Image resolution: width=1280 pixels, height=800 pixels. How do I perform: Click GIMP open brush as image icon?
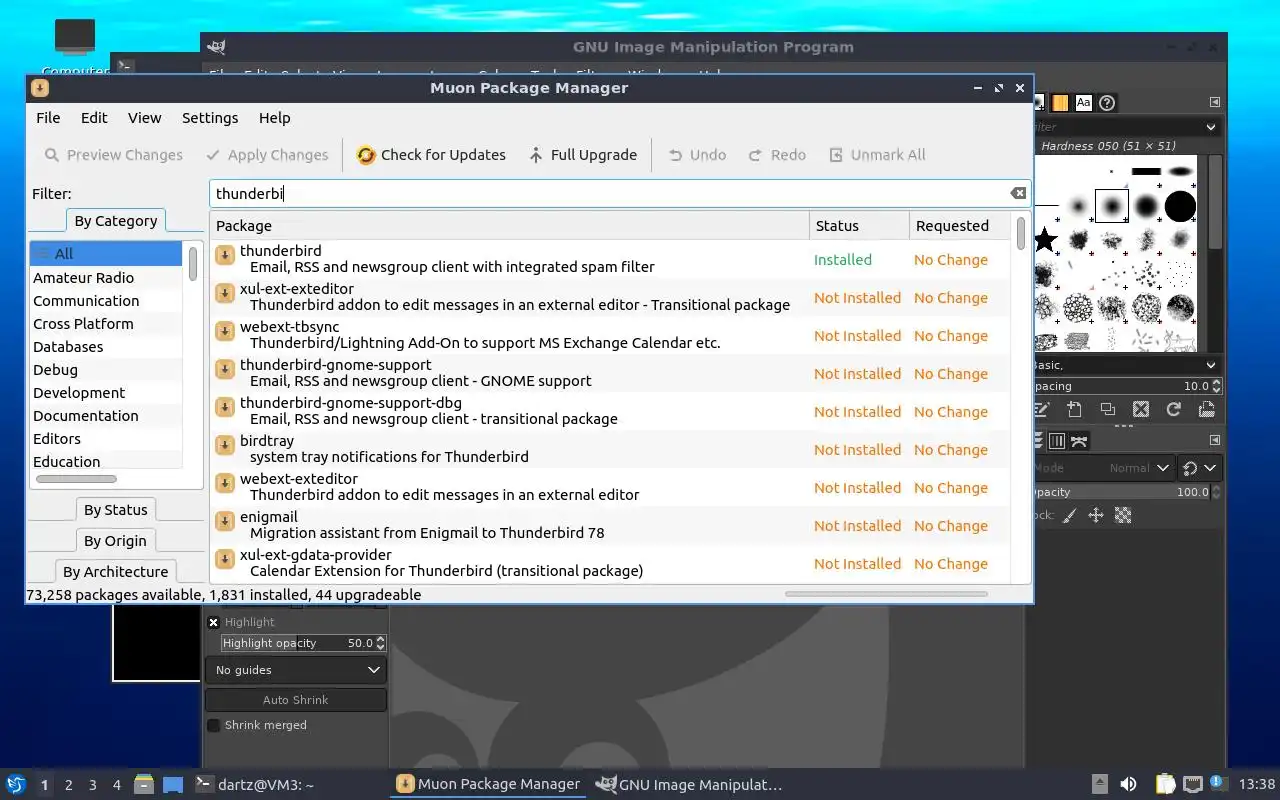(1207, 409)
